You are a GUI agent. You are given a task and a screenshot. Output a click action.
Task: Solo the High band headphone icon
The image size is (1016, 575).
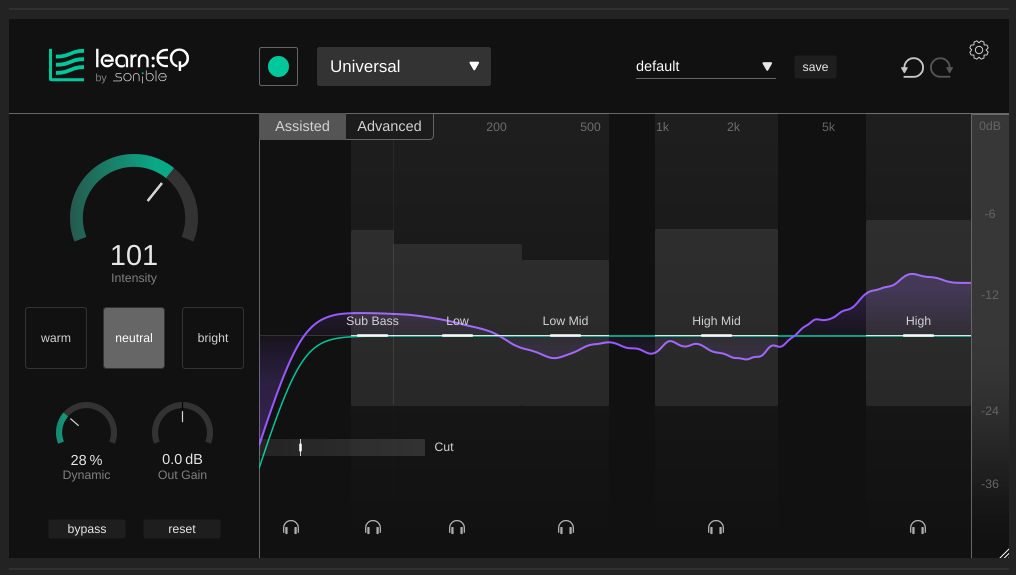tap(918, 527)
